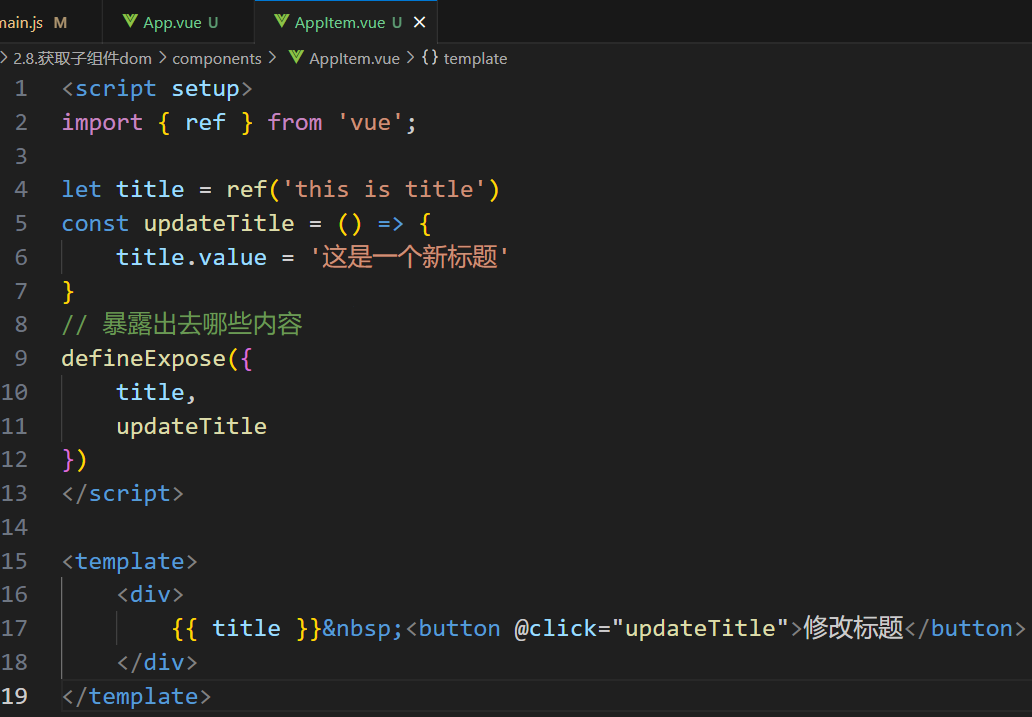The image size is (1032, 717).
Task: Click line number 19 in gutter
Action: 14,696
